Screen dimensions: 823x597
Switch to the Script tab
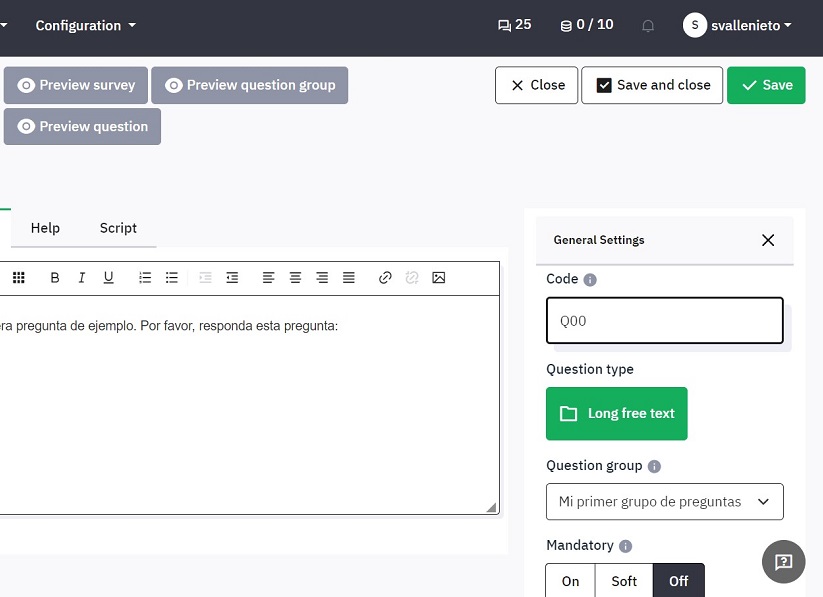coord(118,228)
